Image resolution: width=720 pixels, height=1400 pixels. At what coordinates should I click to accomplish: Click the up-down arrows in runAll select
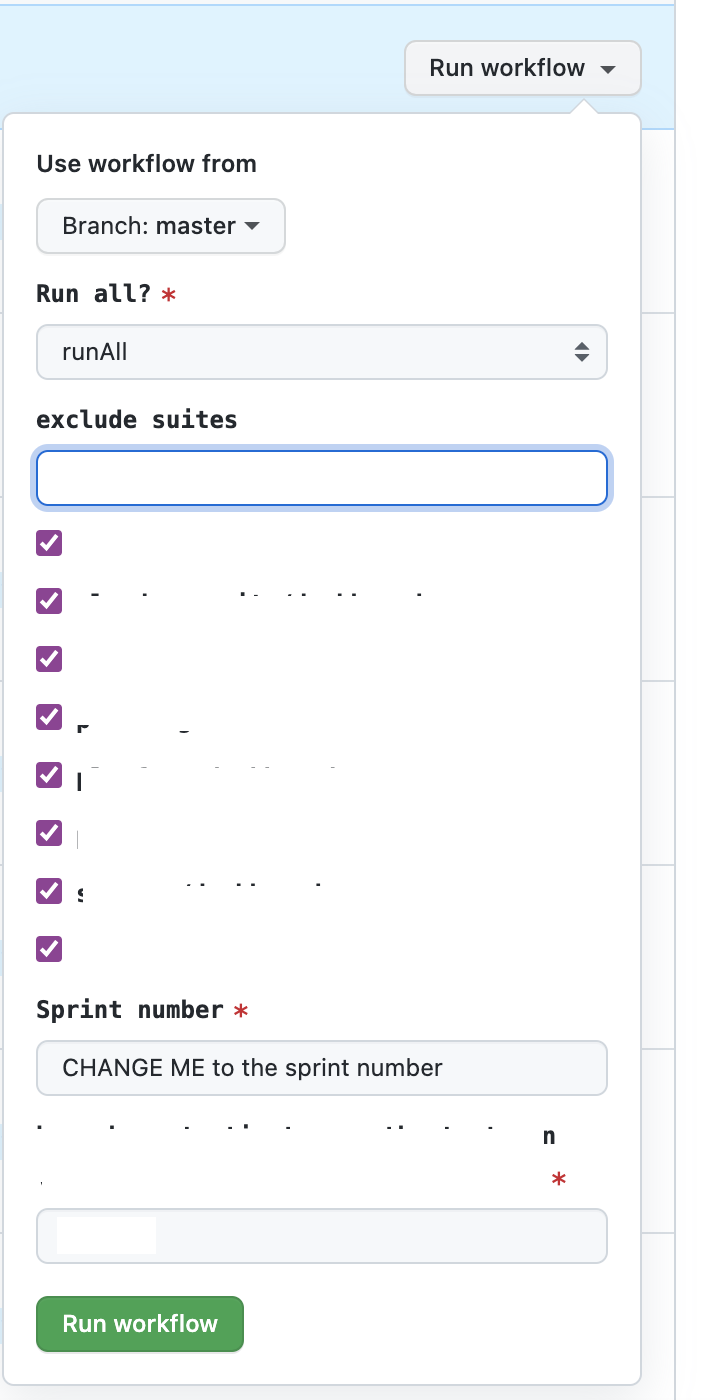tap(582, 352)
